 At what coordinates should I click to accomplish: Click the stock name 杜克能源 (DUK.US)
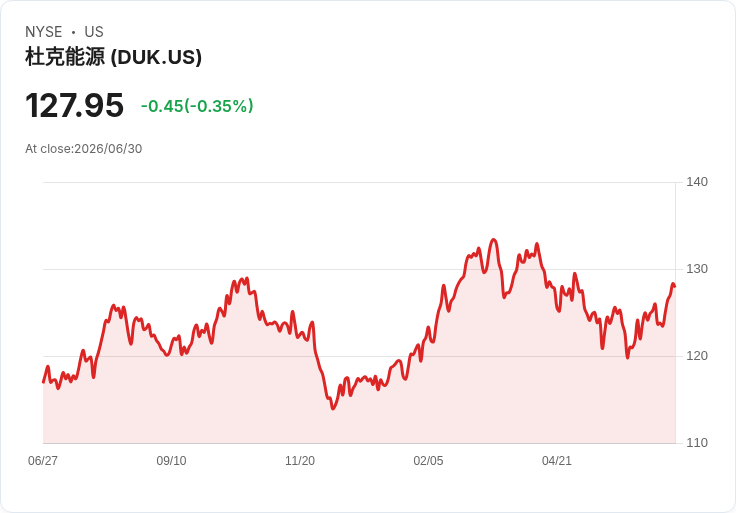[x=113, y=57]
